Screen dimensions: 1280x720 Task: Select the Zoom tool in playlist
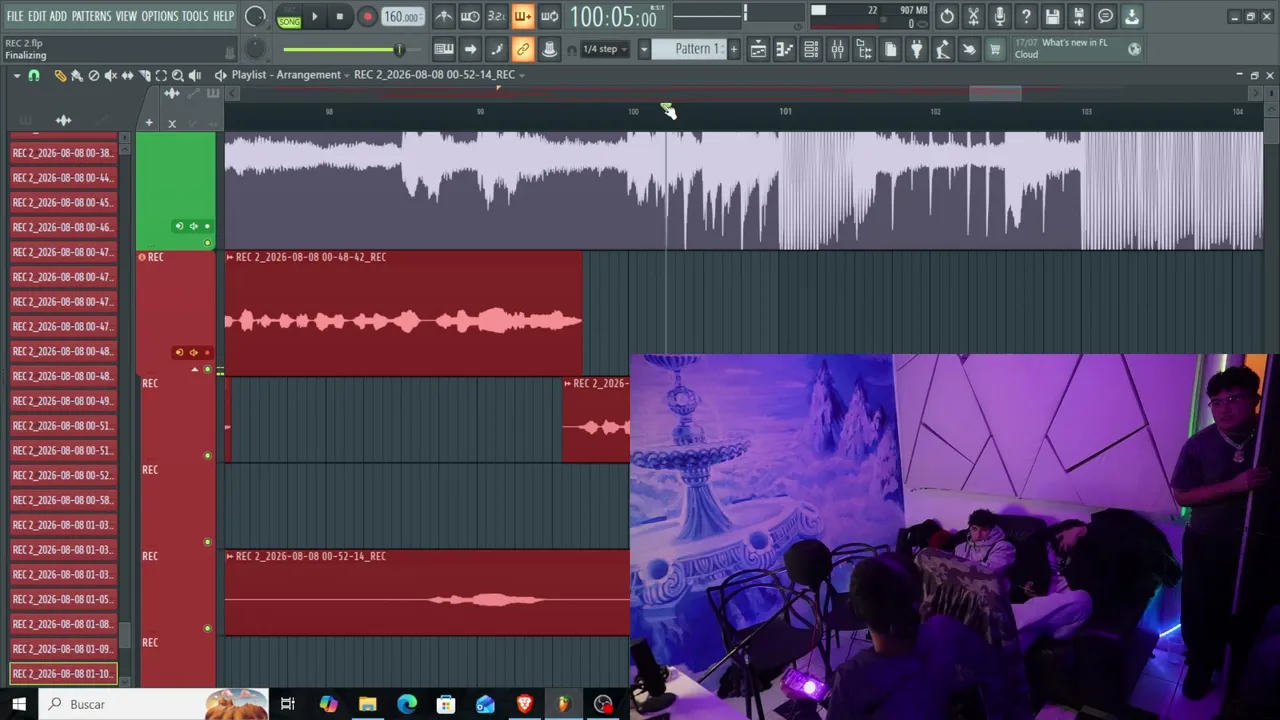click(178, 75)
